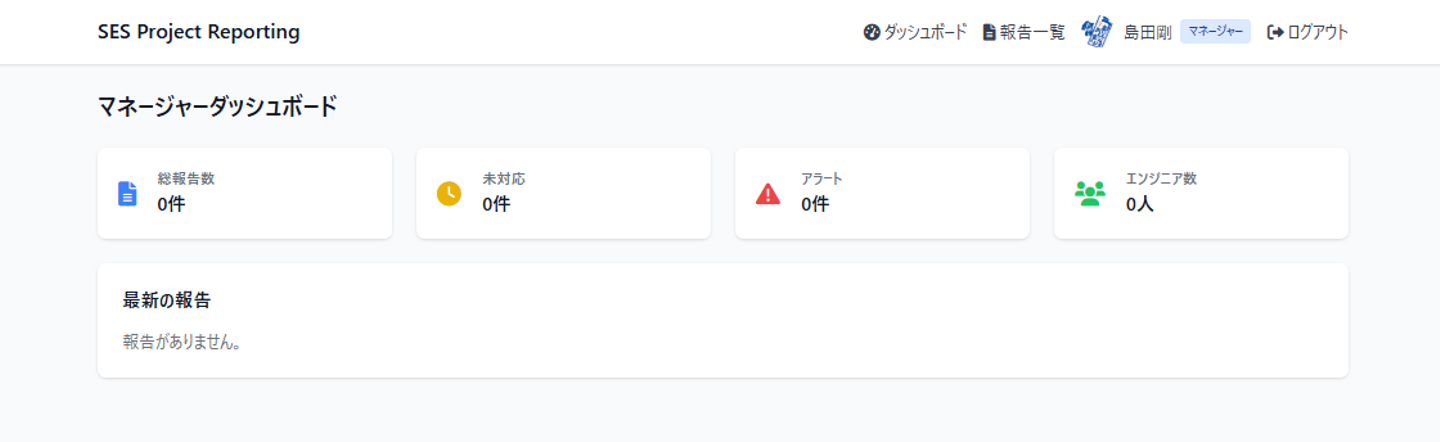Select the 総報告数 0件 count
The width and height of the screenshot is (1440, 442).
point(171,204)
